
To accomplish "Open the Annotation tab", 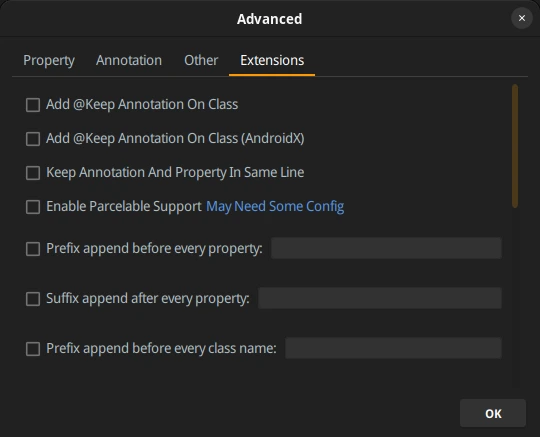I will tap(129, 61).
